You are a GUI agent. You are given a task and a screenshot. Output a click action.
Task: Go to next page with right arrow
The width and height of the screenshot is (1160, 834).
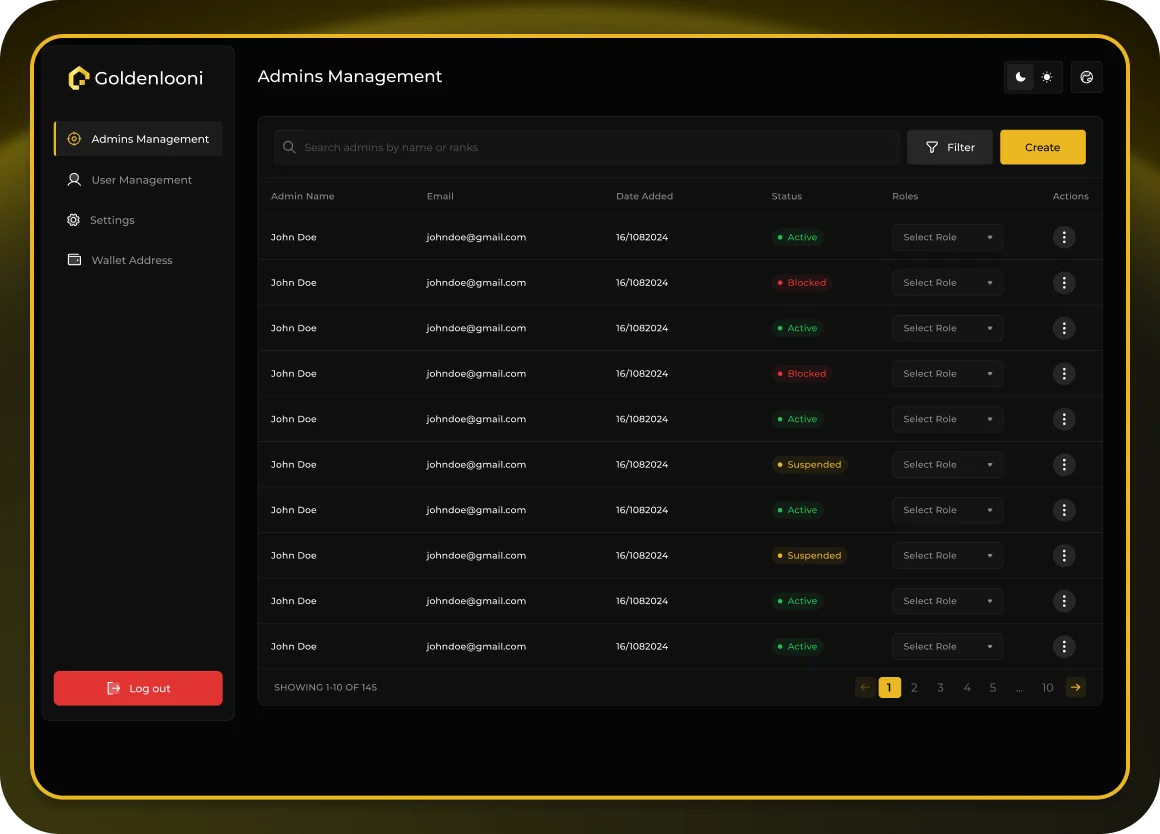[x=1075, y=687]
